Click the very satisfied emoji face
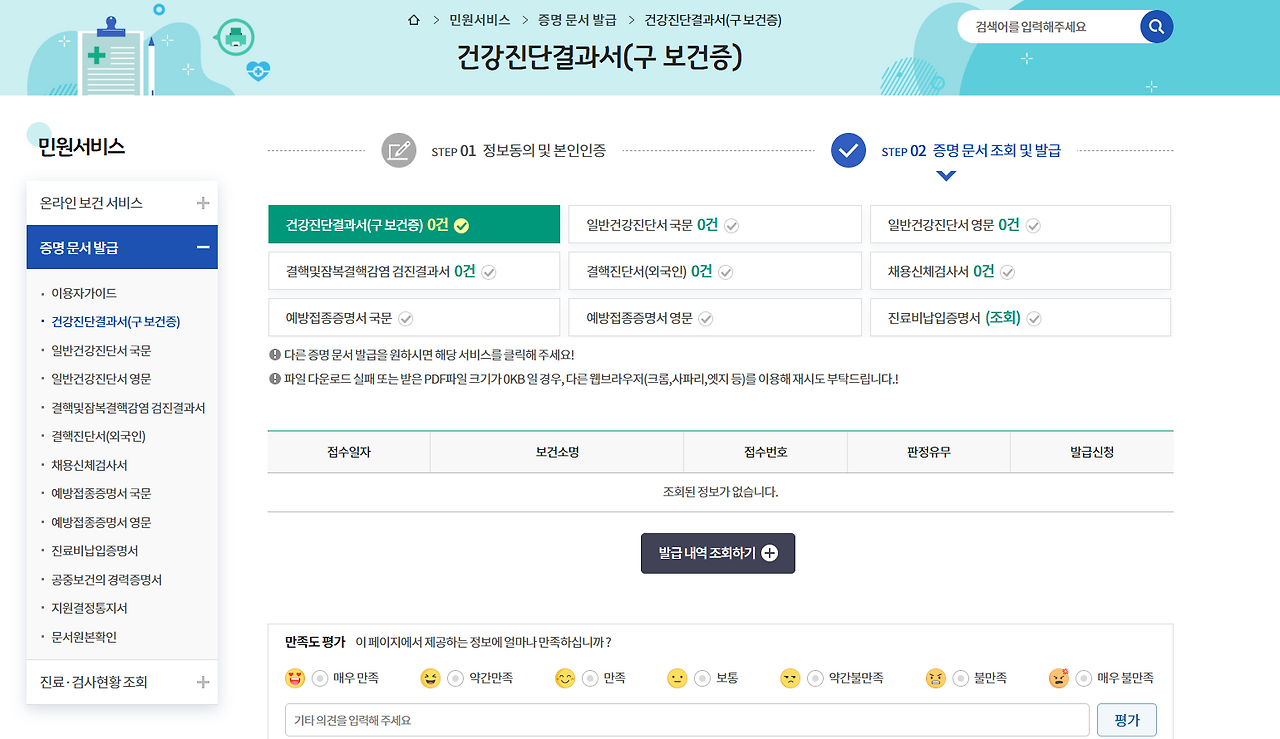Image resolution: width=1280 pixels, height=739 pixels. pos(295,678)
